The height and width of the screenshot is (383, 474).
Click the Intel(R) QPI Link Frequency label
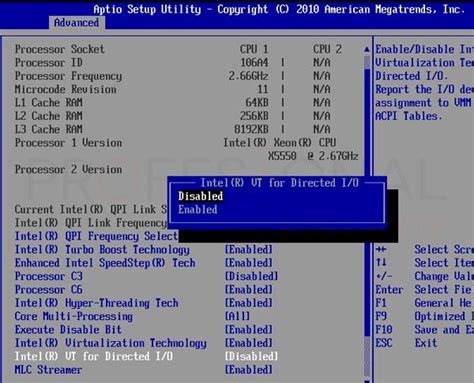(x=91, y=223)
